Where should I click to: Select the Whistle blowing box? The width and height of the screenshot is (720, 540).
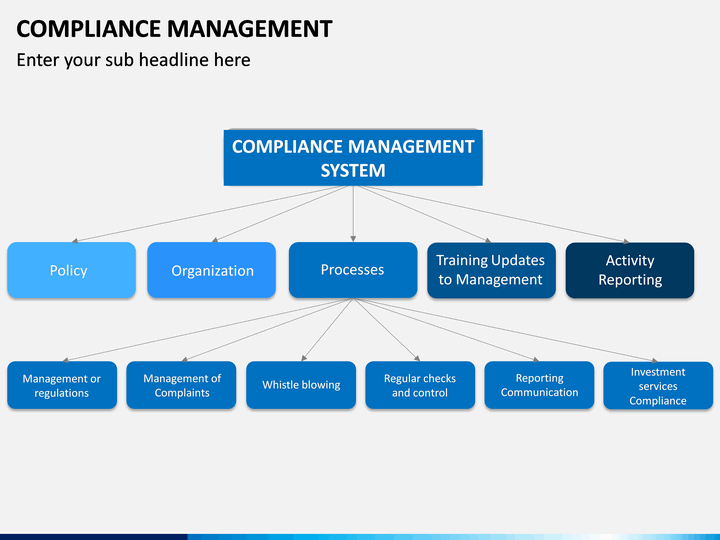click(301, 385)
